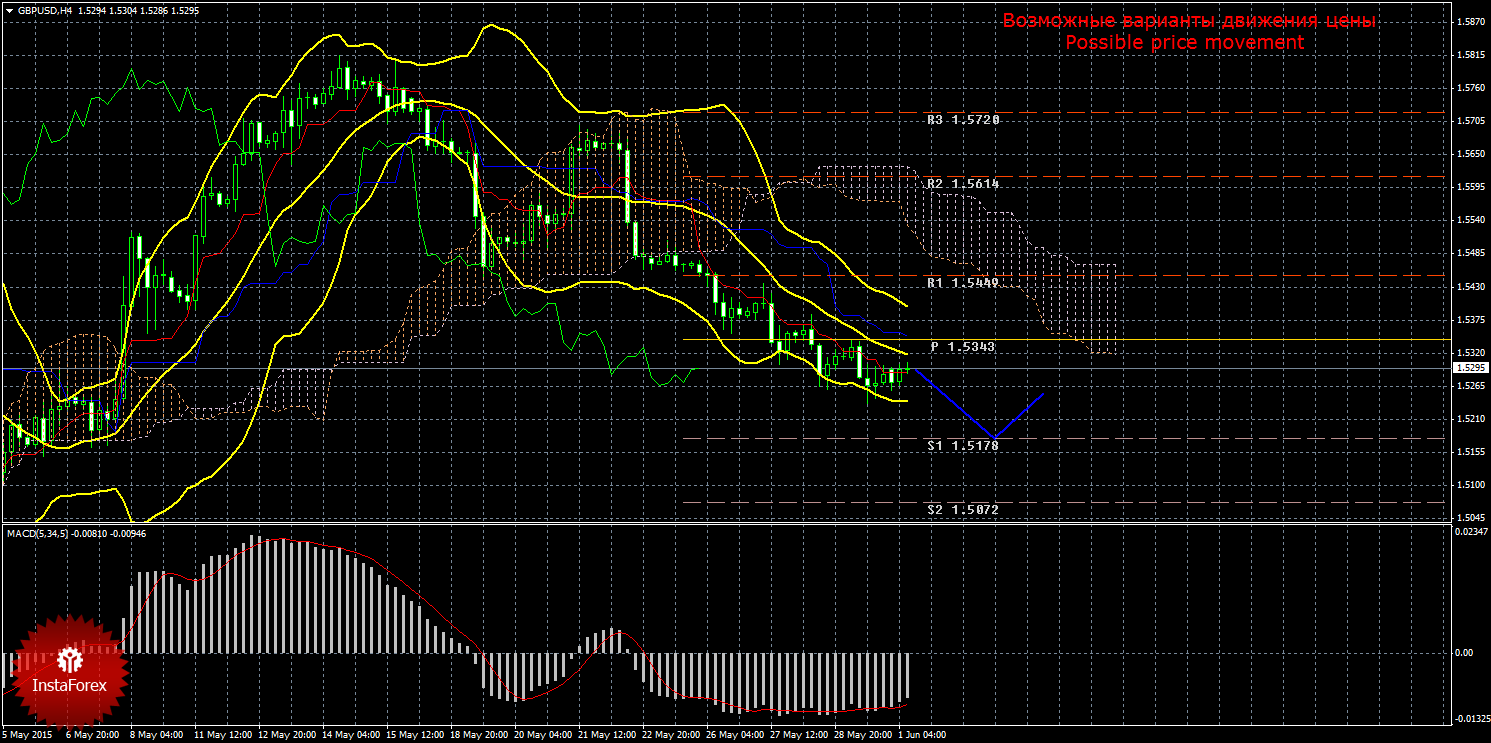Screen dimensions: 1491x743
Task: Select the R2 1.5614 resistance label
Action: click(962, 185)
